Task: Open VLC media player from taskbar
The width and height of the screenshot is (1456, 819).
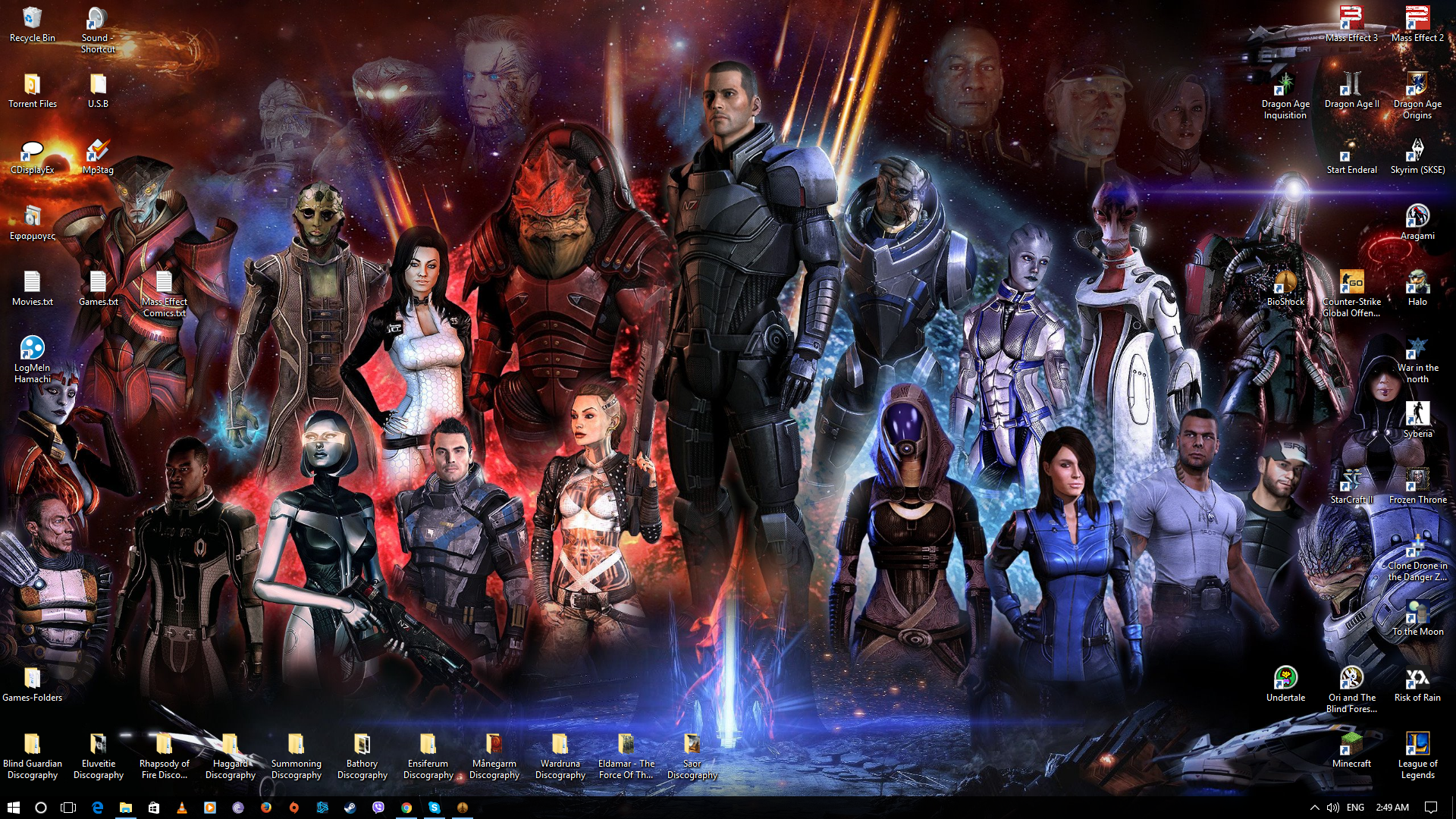Action: point(181,808)
